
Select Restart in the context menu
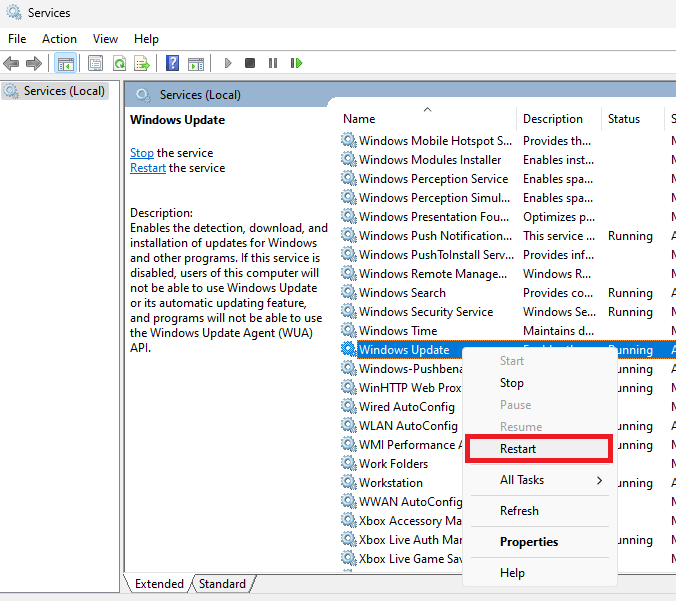[x=518, y=449]
